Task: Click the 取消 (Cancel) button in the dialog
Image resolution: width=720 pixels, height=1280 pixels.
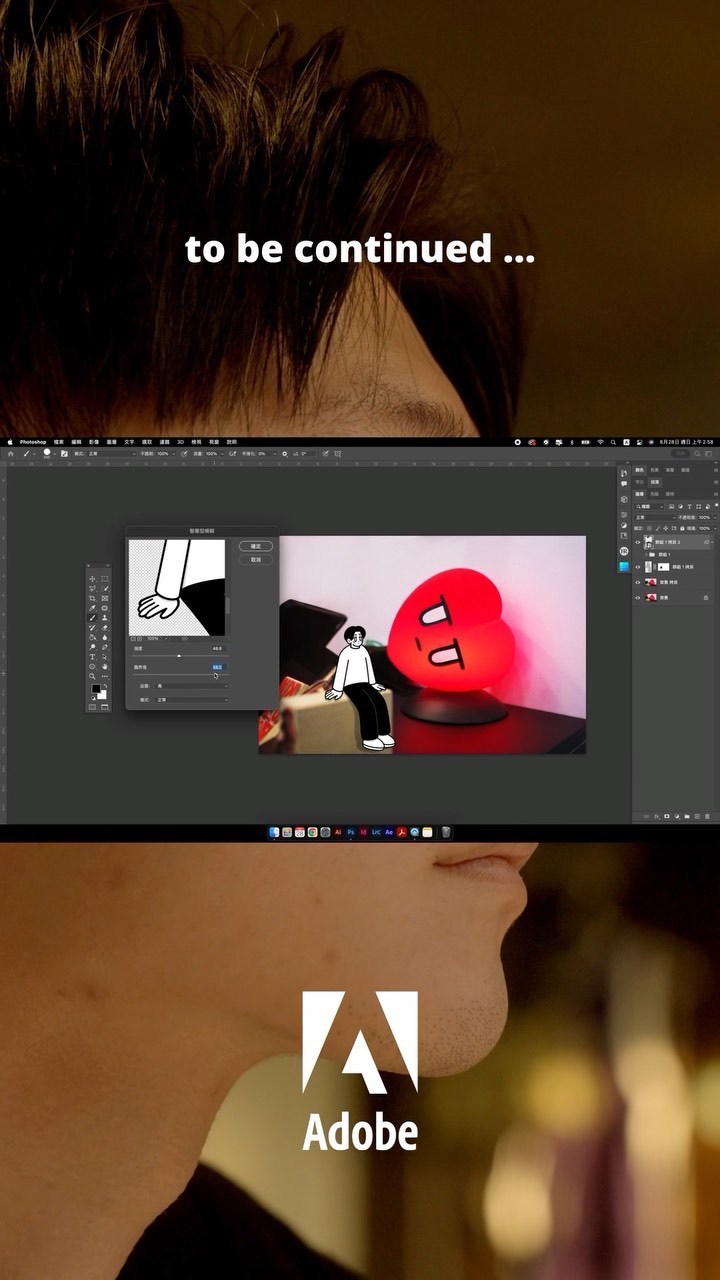Action: pyautogui.click(x=255, y=560)
